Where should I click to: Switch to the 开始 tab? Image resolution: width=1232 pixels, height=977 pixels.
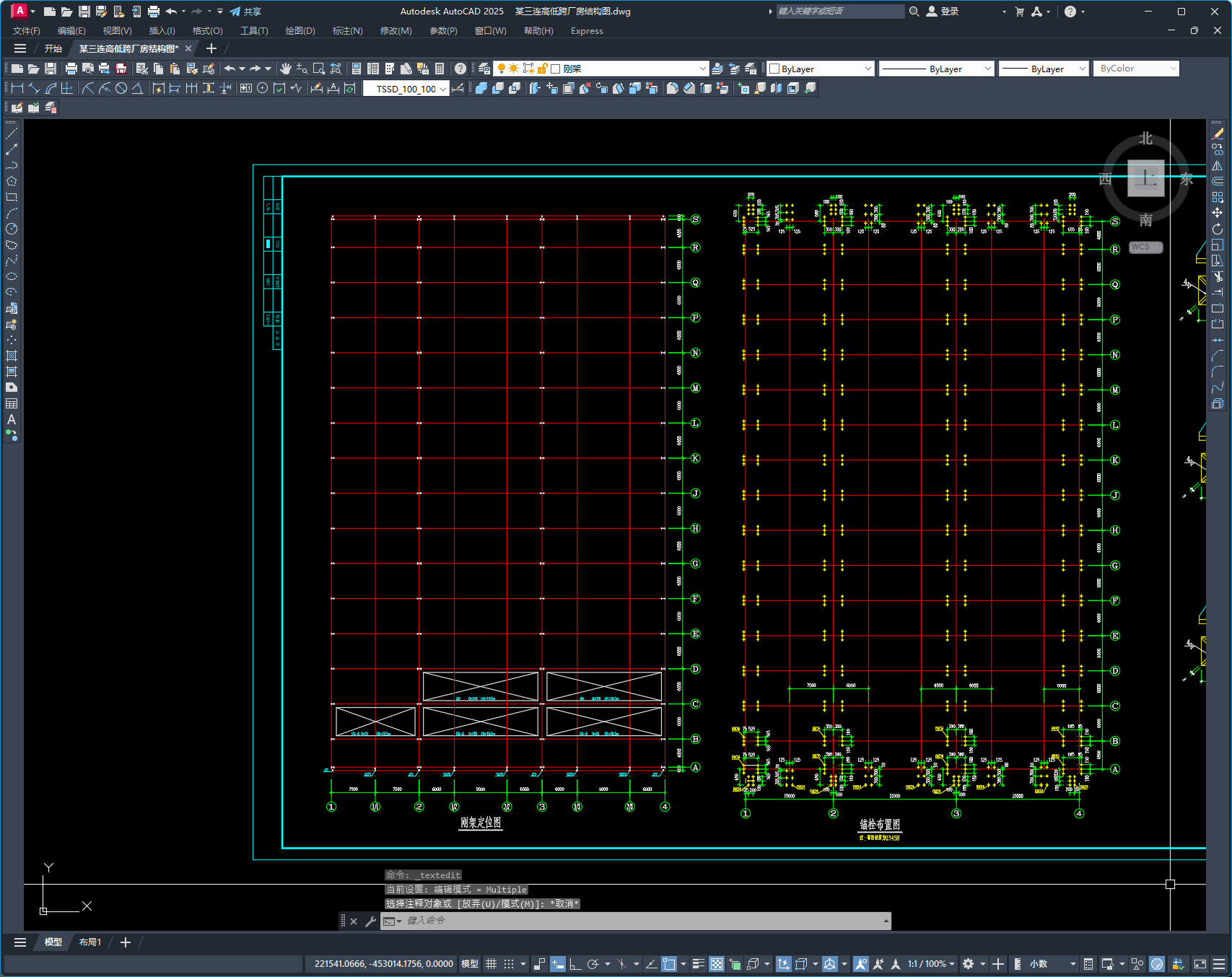tap(53, 48)
